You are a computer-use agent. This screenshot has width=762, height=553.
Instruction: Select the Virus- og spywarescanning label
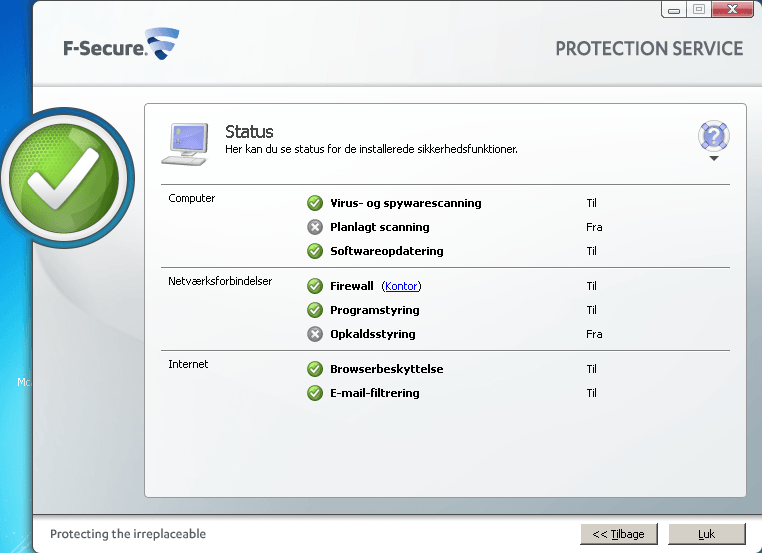[x=406, y=203]
